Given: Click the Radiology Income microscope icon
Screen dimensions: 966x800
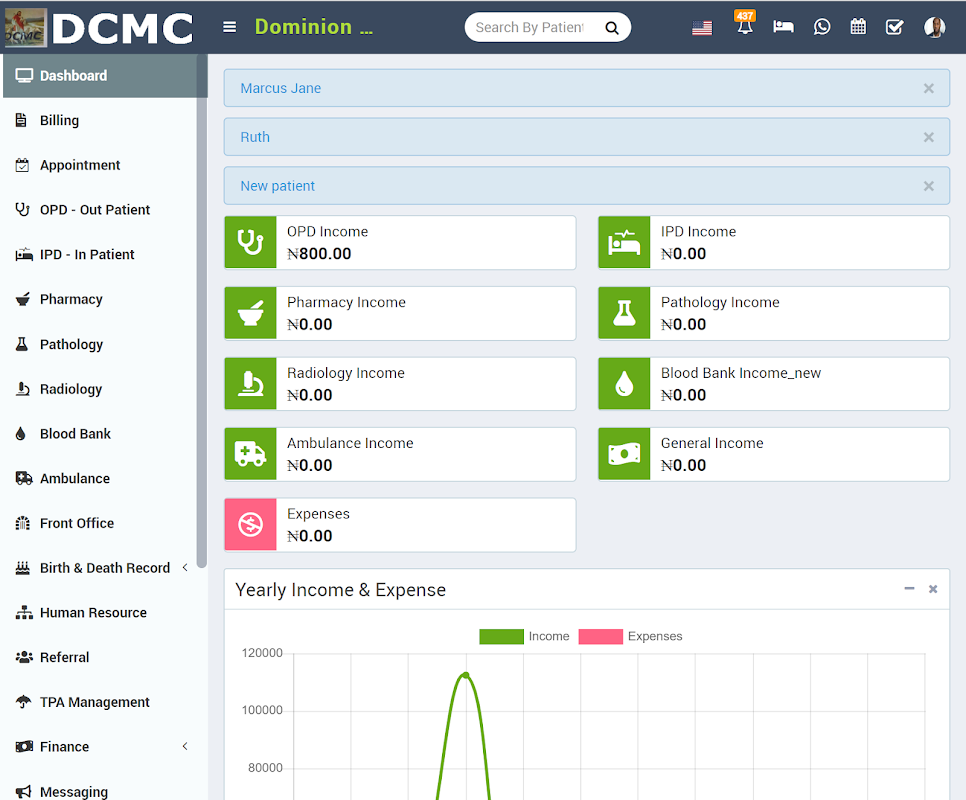Looking at the screenshot, I should pyautogui.click(x=251, y=383).
